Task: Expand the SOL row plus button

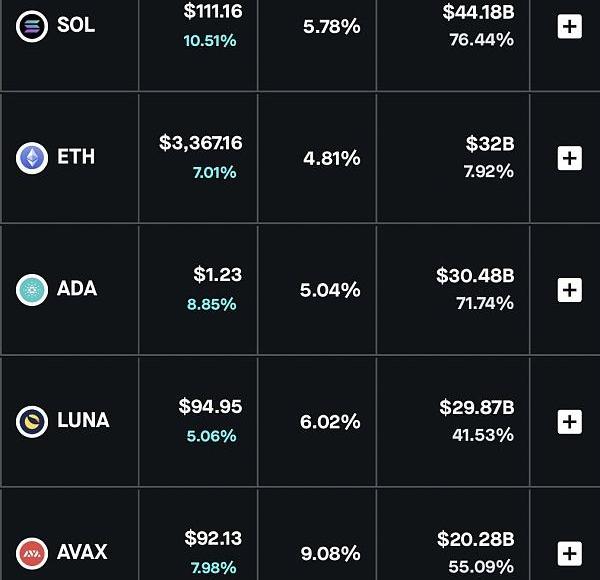Action: click(x=569, y=26)
